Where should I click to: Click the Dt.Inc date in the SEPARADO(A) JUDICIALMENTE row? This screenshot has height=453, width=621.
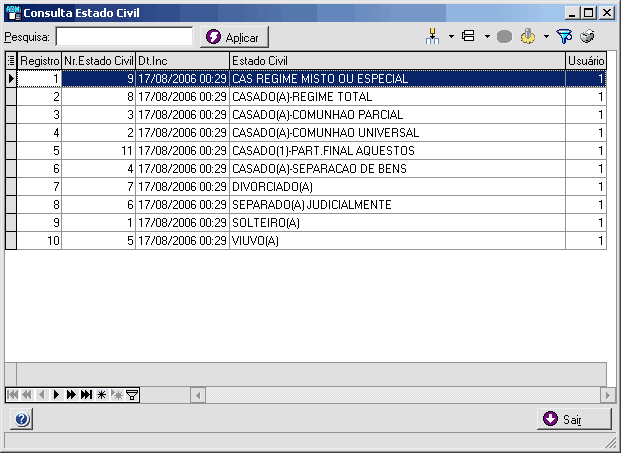click(x=183, y=205)
